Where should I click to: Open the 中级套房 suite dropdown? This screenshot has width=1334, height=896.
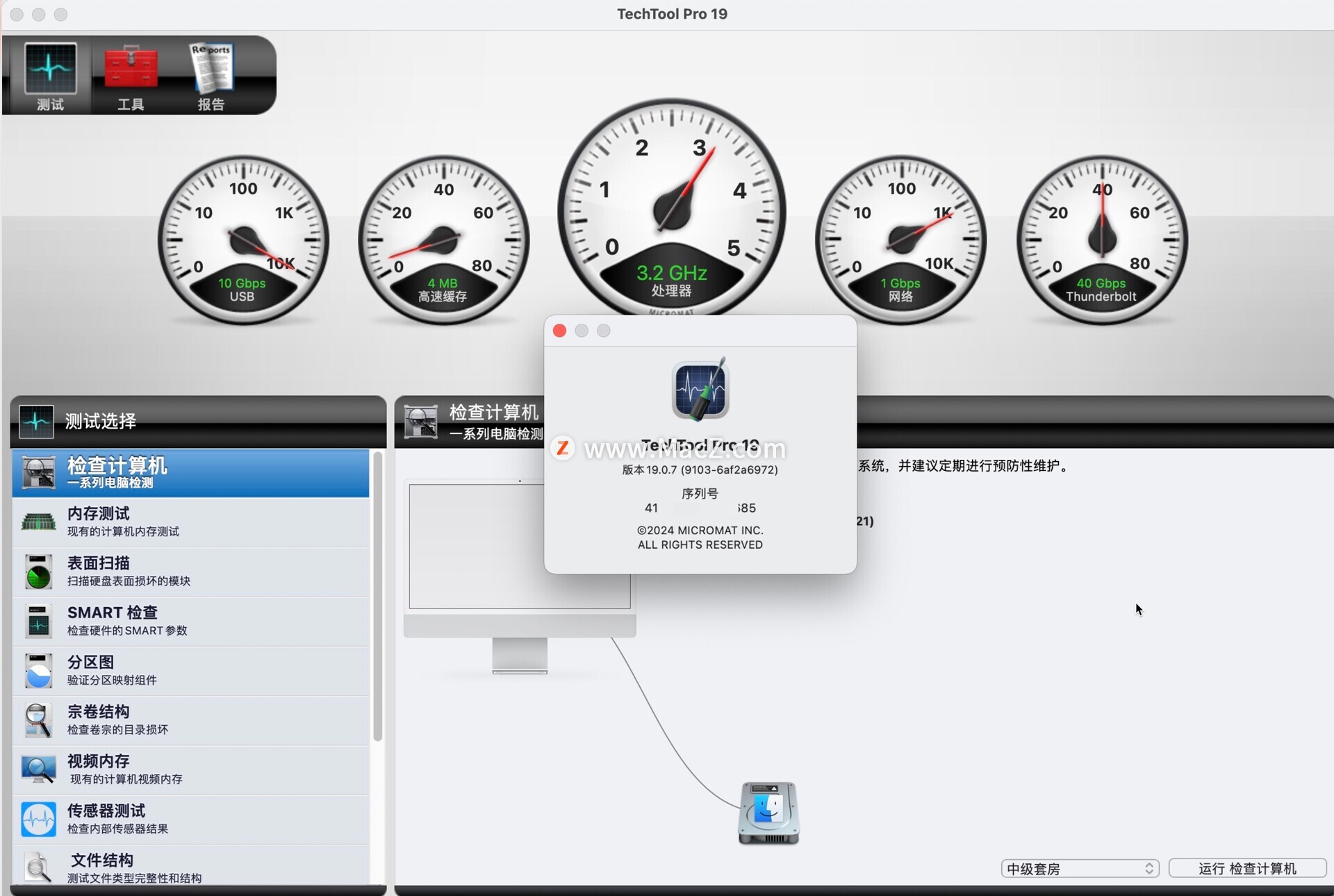(x=1080, y=869)
